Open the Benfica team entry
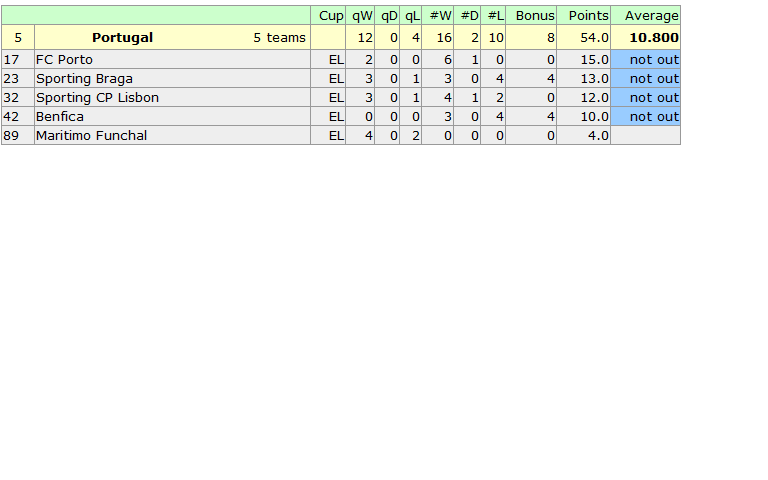Viewport: 768px width, 480px height. tap(60, 116)
